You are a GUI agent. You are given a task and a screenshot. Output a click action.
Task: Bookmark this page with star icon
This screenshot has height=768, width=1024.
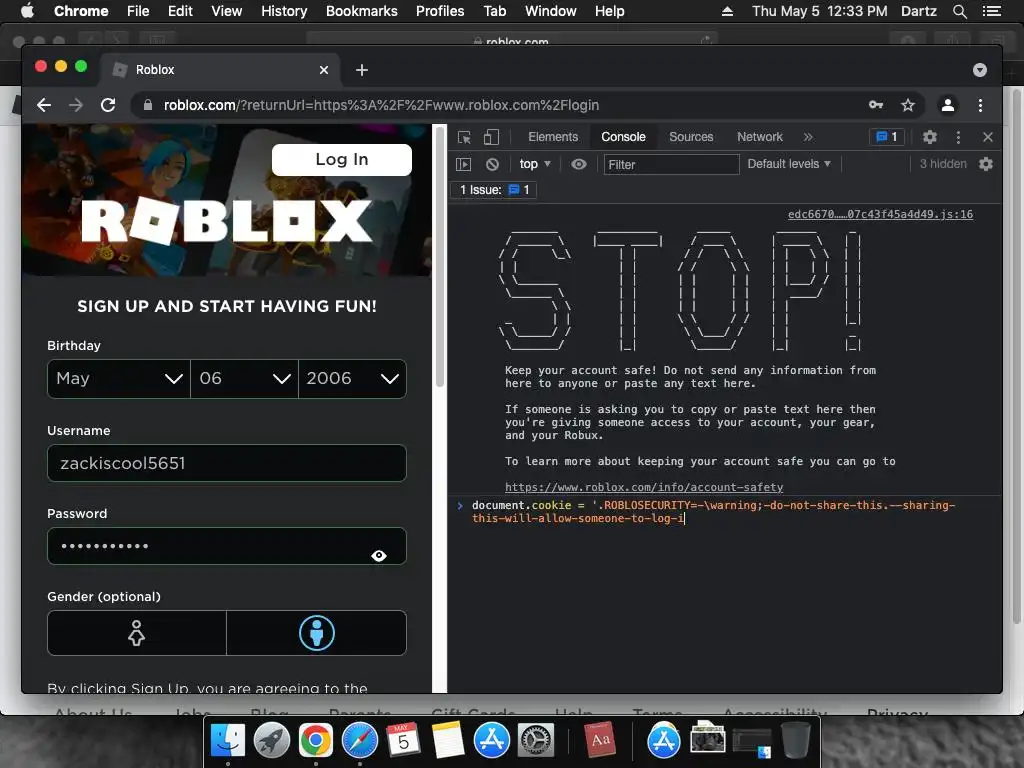coord(908,105)
